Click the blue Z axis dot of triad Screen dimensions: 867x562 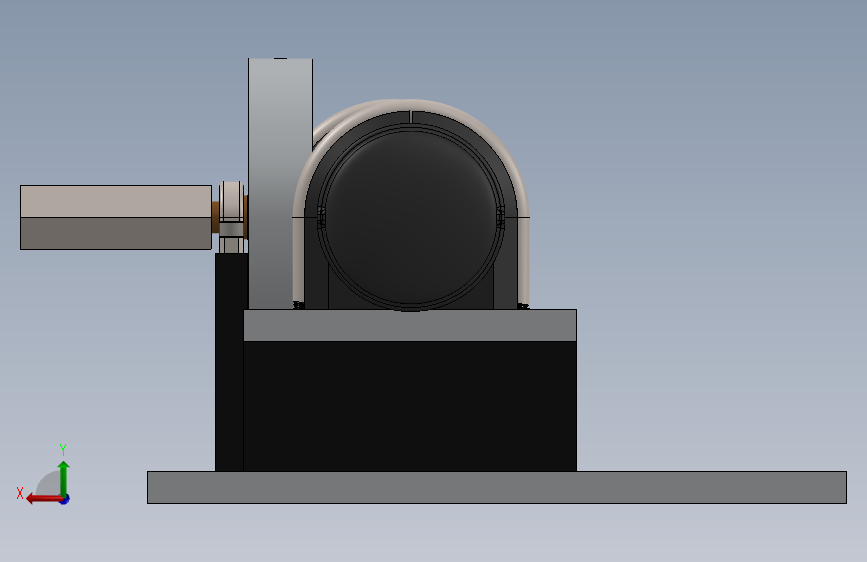click(65, 499)
